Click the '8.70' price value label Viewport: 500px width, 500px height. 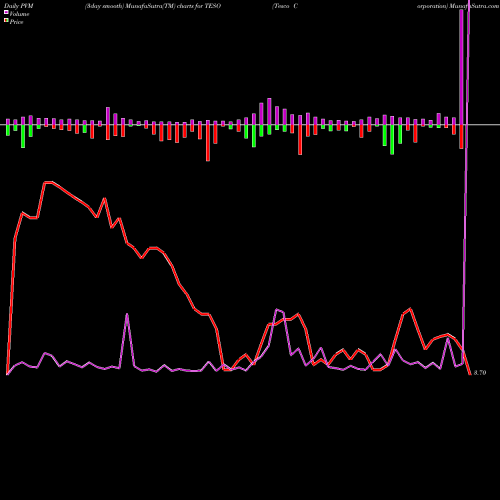480,373
